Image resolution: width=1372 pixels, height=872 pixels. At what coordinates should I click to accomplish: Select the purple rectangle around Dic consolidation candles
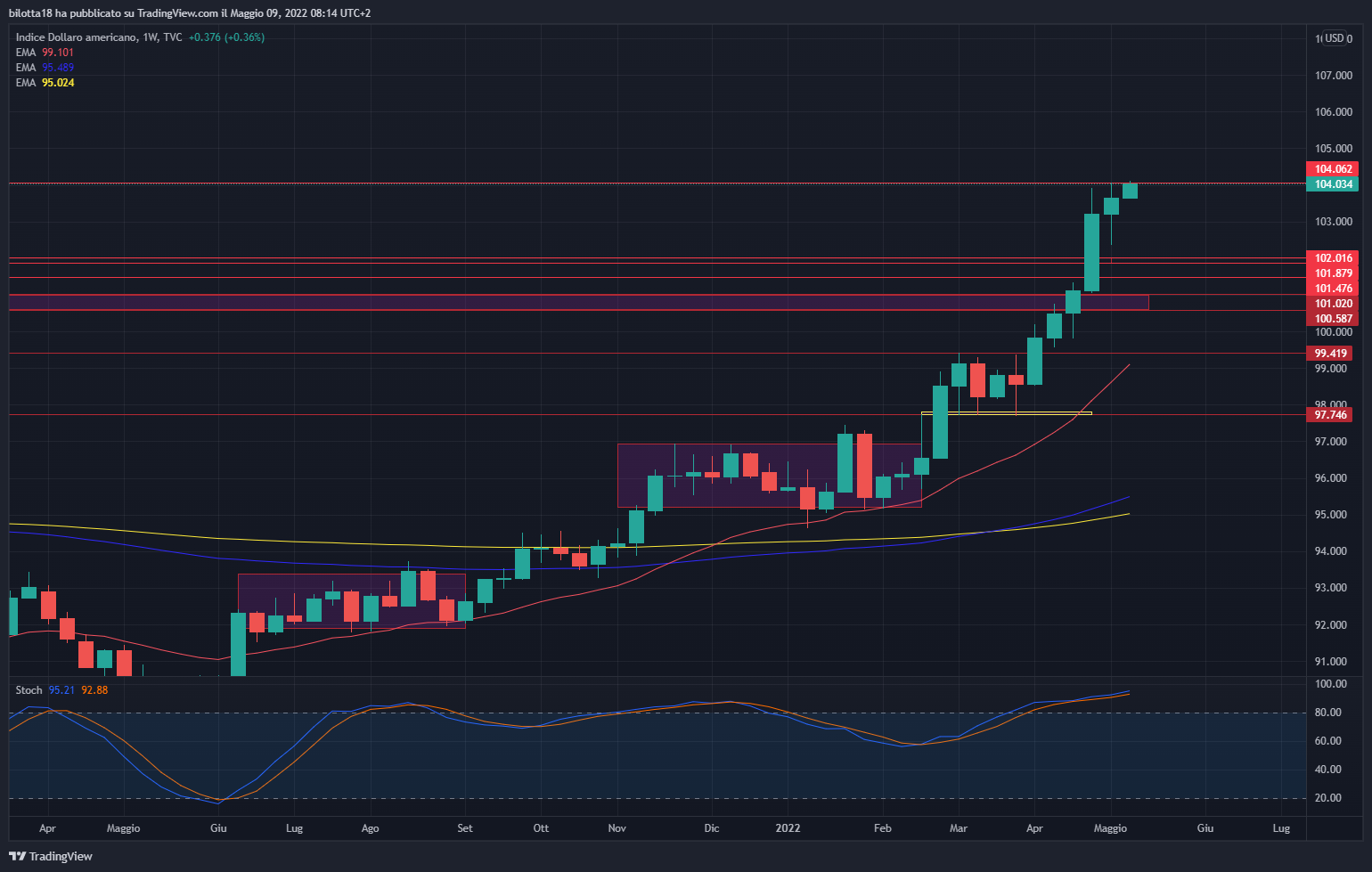click(770, 476)
